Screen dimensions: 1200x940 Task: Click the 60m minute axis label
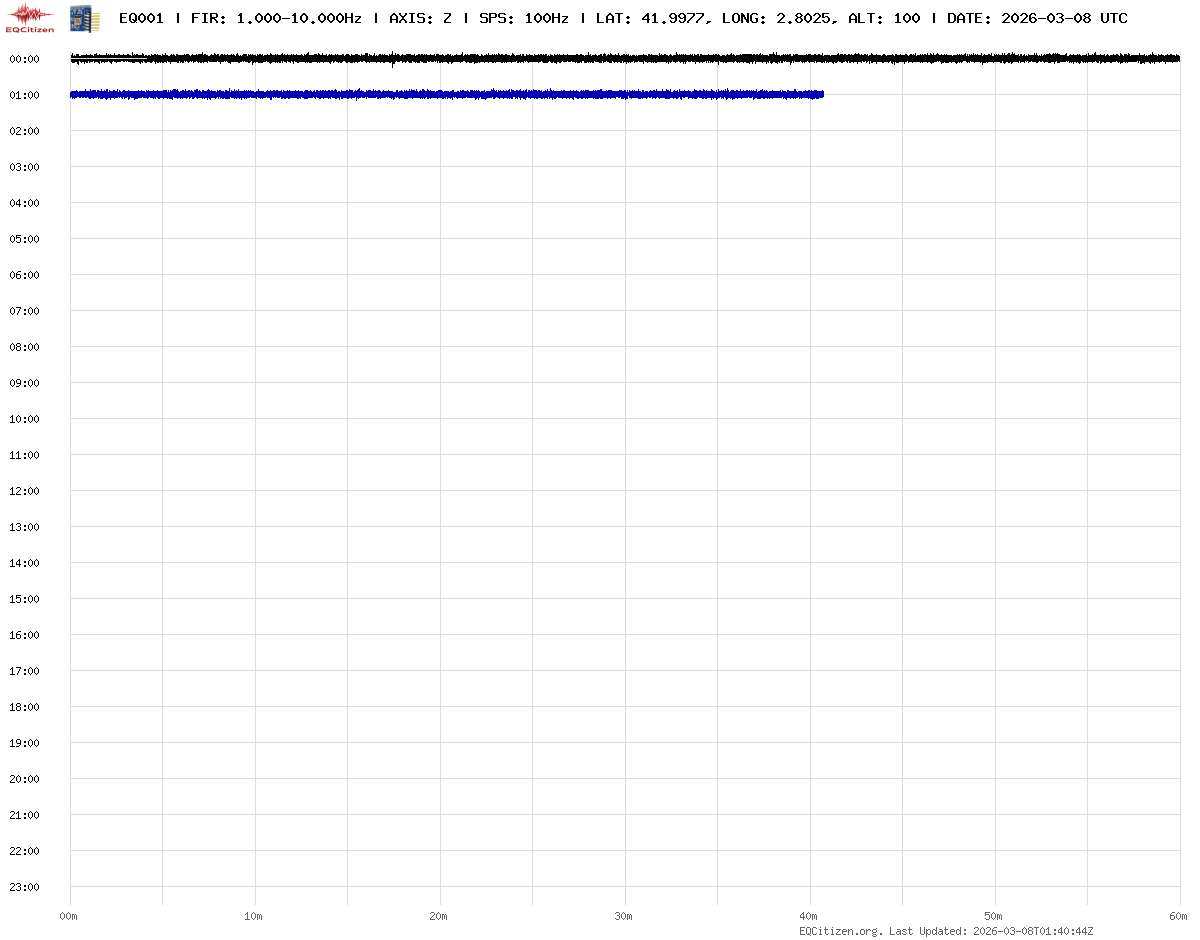[1179, 916]
